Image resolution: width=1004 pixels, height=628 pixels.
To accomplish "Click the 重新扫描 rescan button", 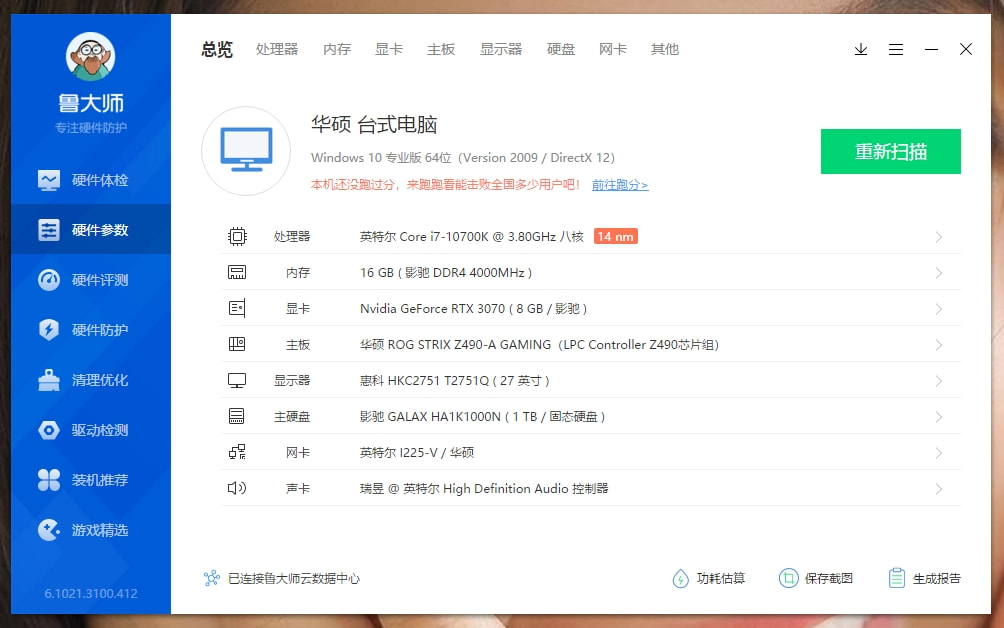I will pos(890,151).
